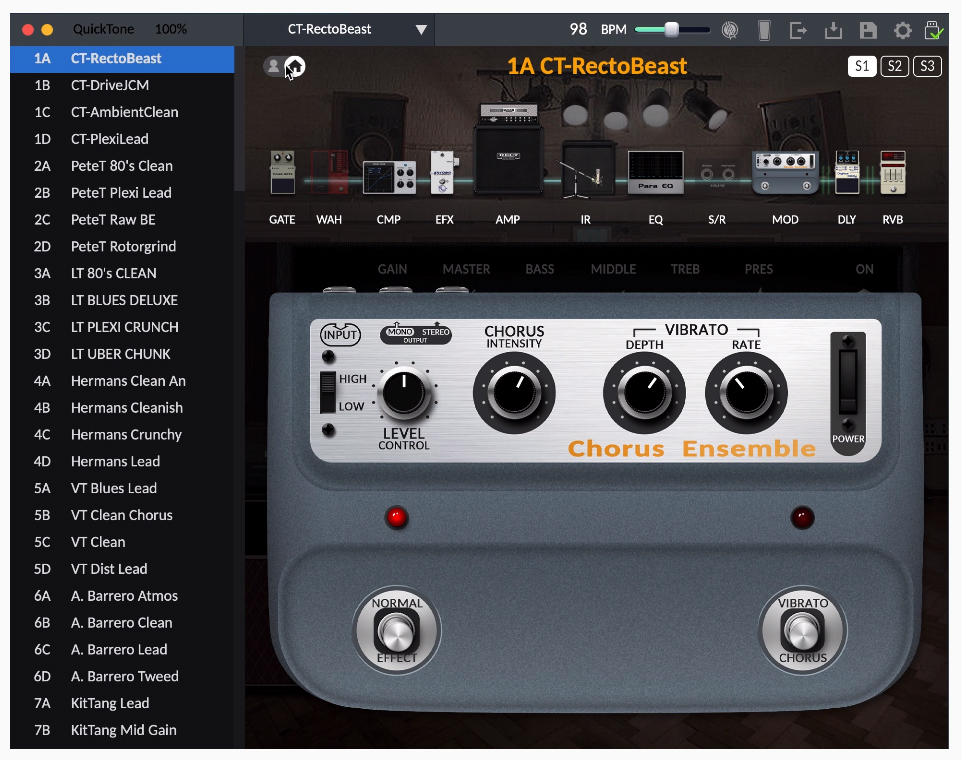Select preset 3C LT PLEXI CRUNCH

(x=122, y=327)
